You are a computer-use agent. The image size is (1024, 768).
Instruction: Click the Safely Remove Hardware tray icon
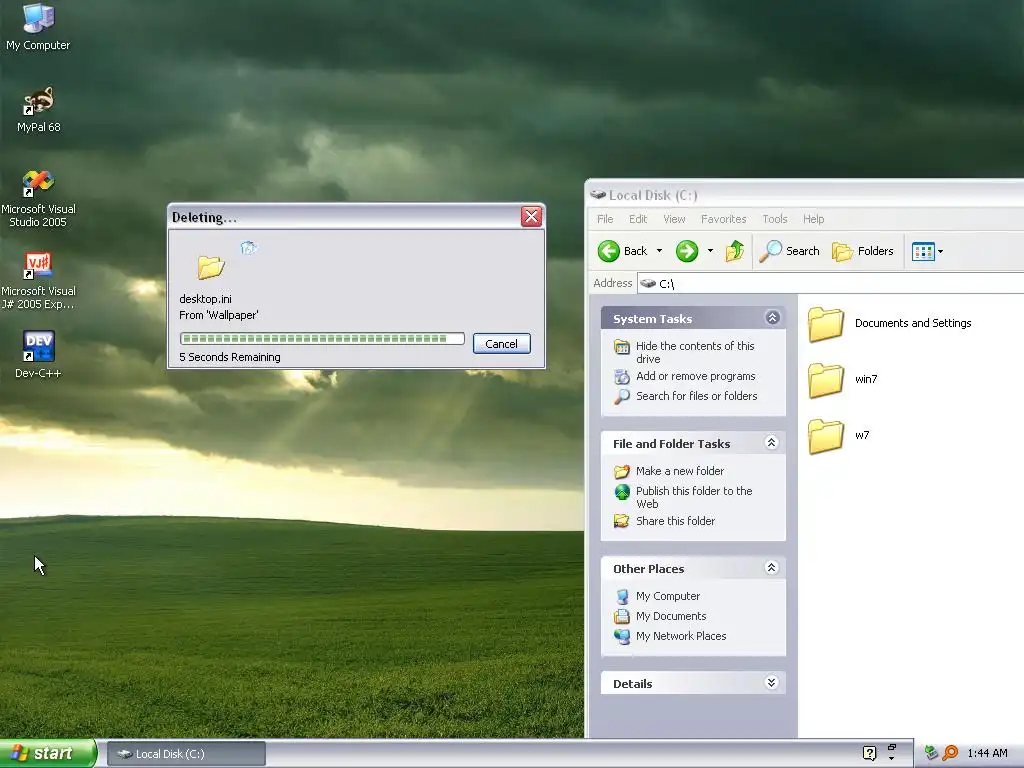click(x=931, y=753)
